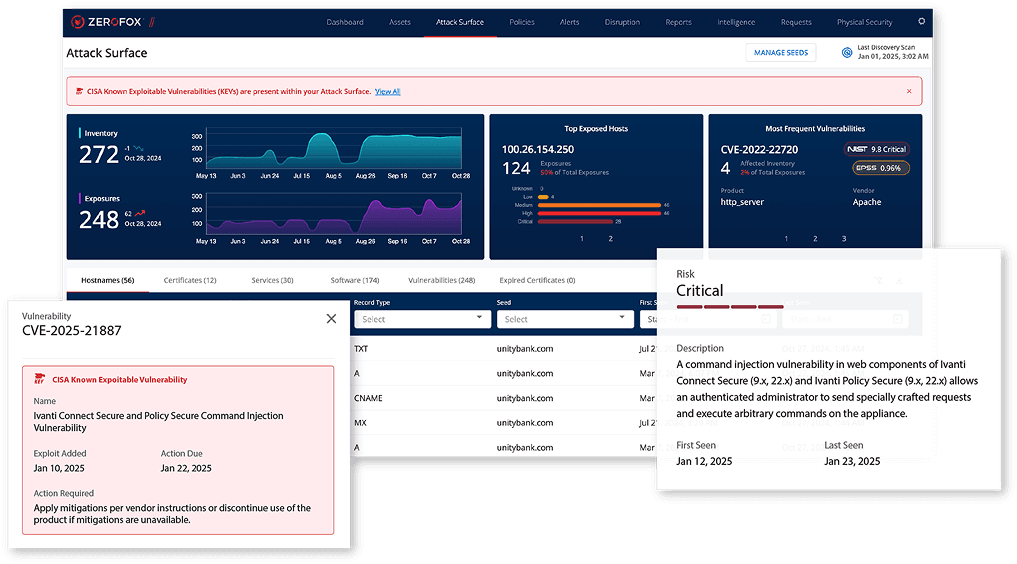Open the Reports menu
Viewport: 1017px width, 564px height.
pyautogui.click(x=678, y=22)
